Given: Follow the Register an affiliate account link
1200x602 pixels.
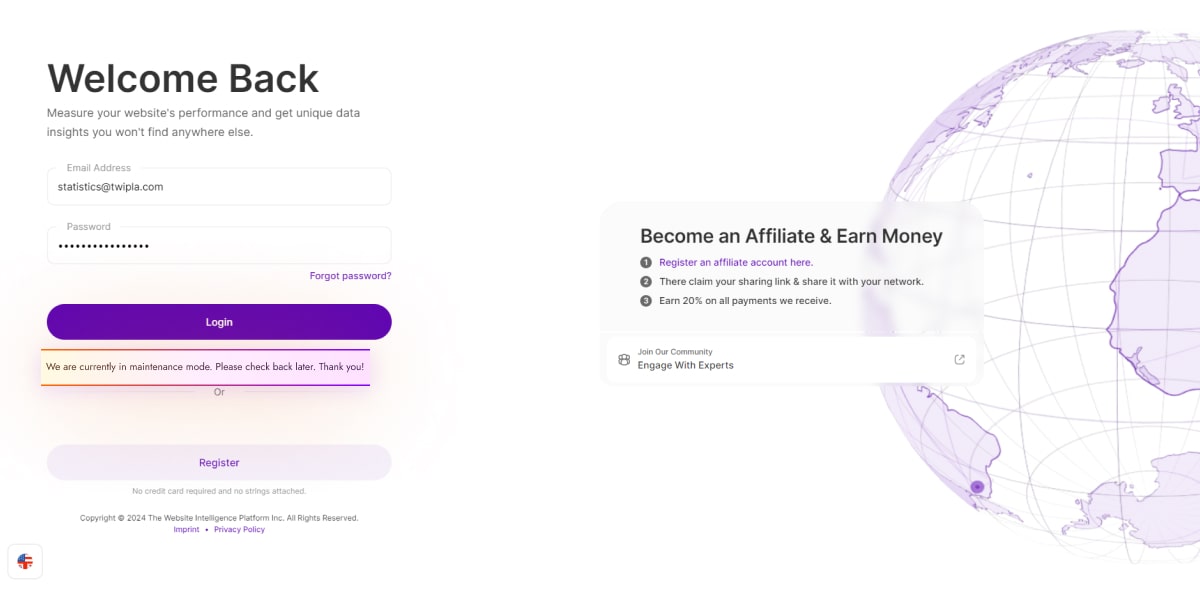Looking at the screenshot, I should click(735, 263).
